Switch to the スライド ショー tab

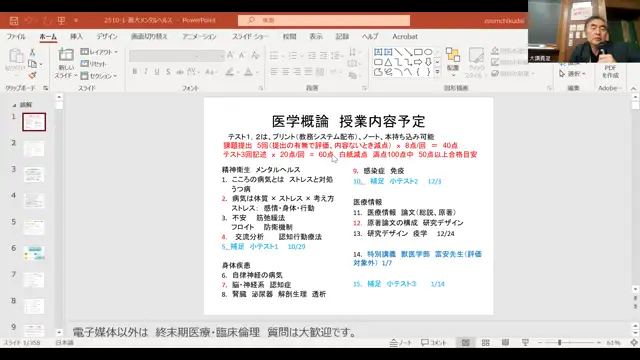(x=250, y=36)
